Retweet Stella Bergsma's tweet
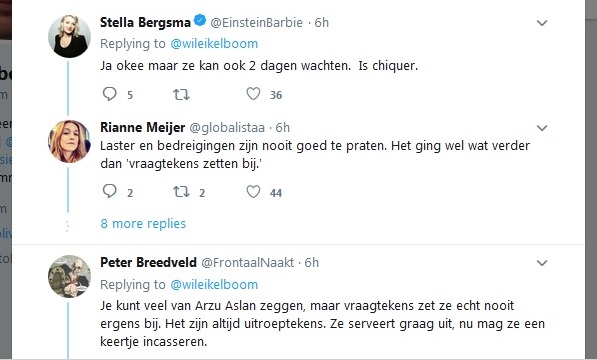 coord(181,94)
